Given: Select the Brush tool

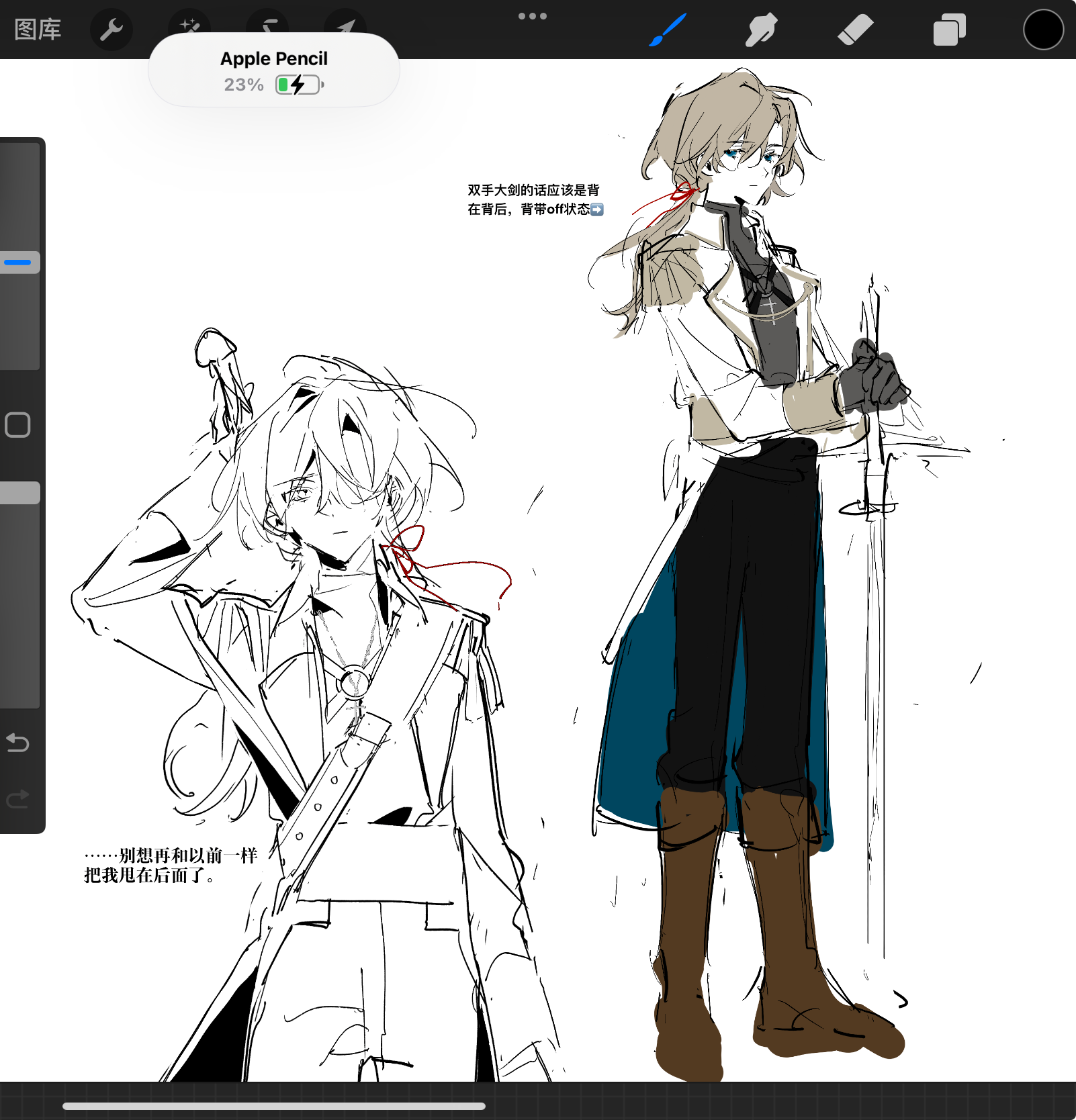Looking at the screenshot, I should 667,30.
